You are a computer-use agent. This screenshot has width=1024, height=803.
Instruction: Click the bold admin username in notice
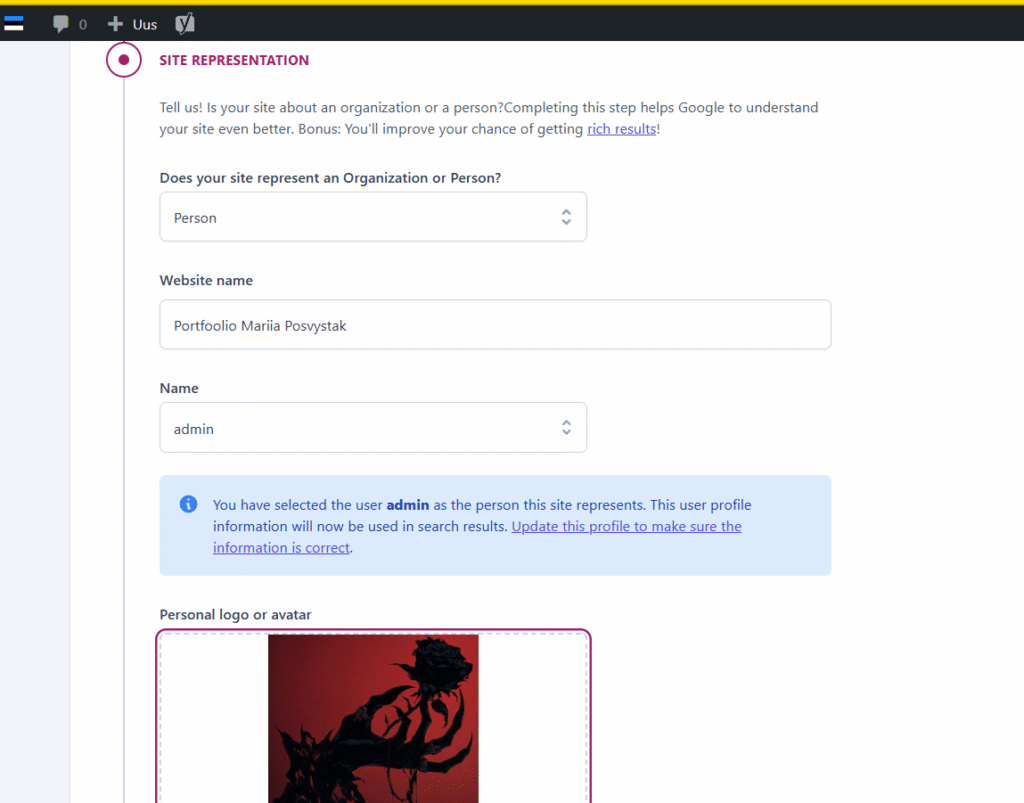[x=408, y=505]
